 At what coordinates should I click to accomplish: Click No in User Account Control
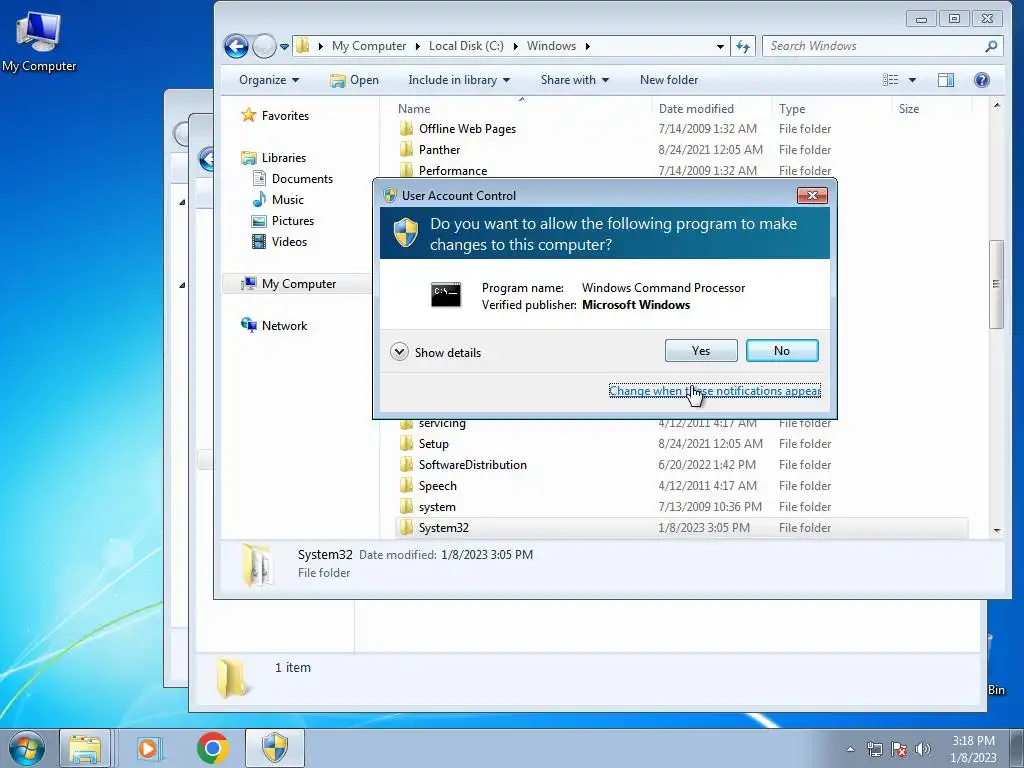click(x=782, y=351)
